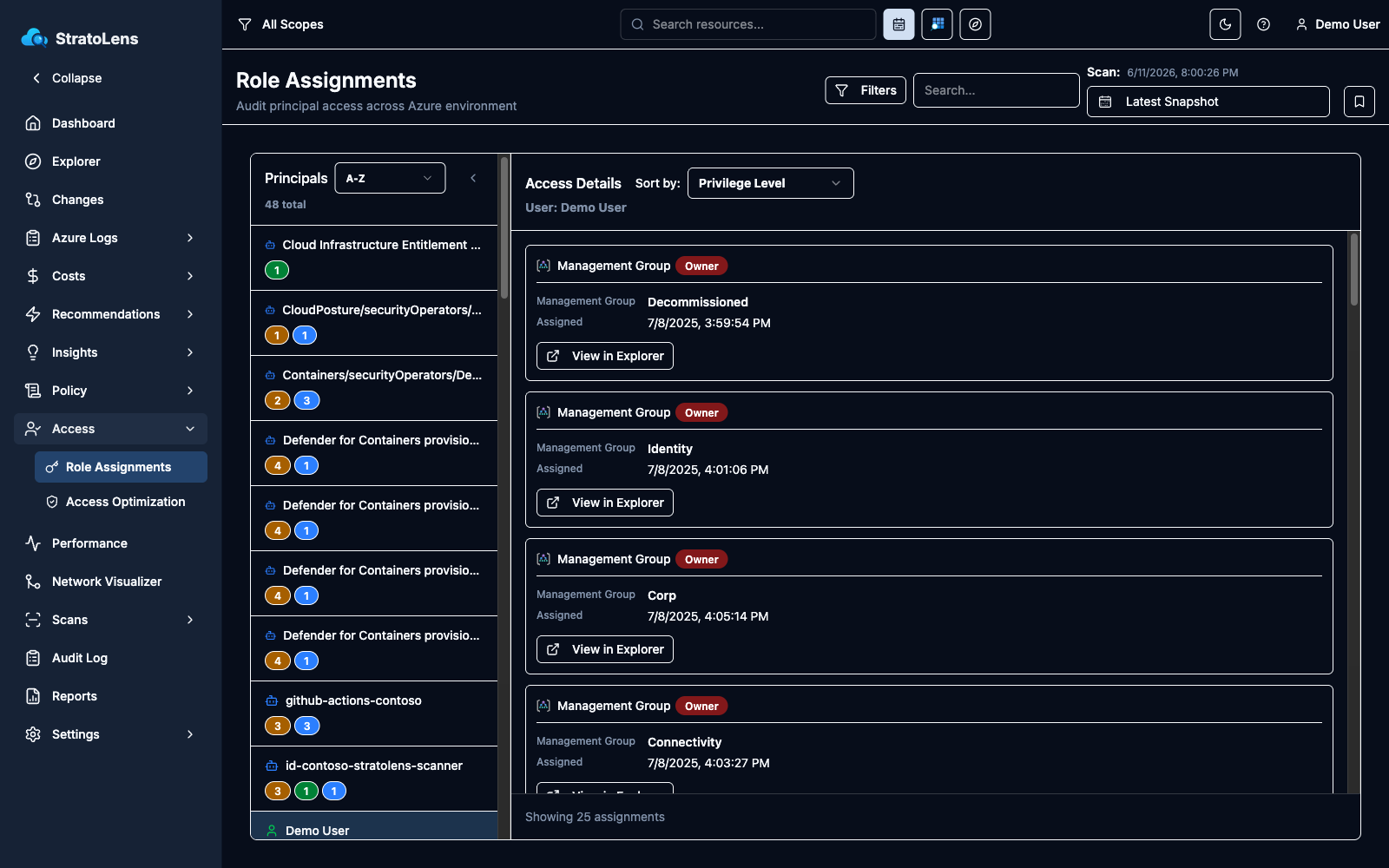Open the Demo User account menu
The height and width of the screenshot is (868, 1389).
click(x=1338, y=24)
